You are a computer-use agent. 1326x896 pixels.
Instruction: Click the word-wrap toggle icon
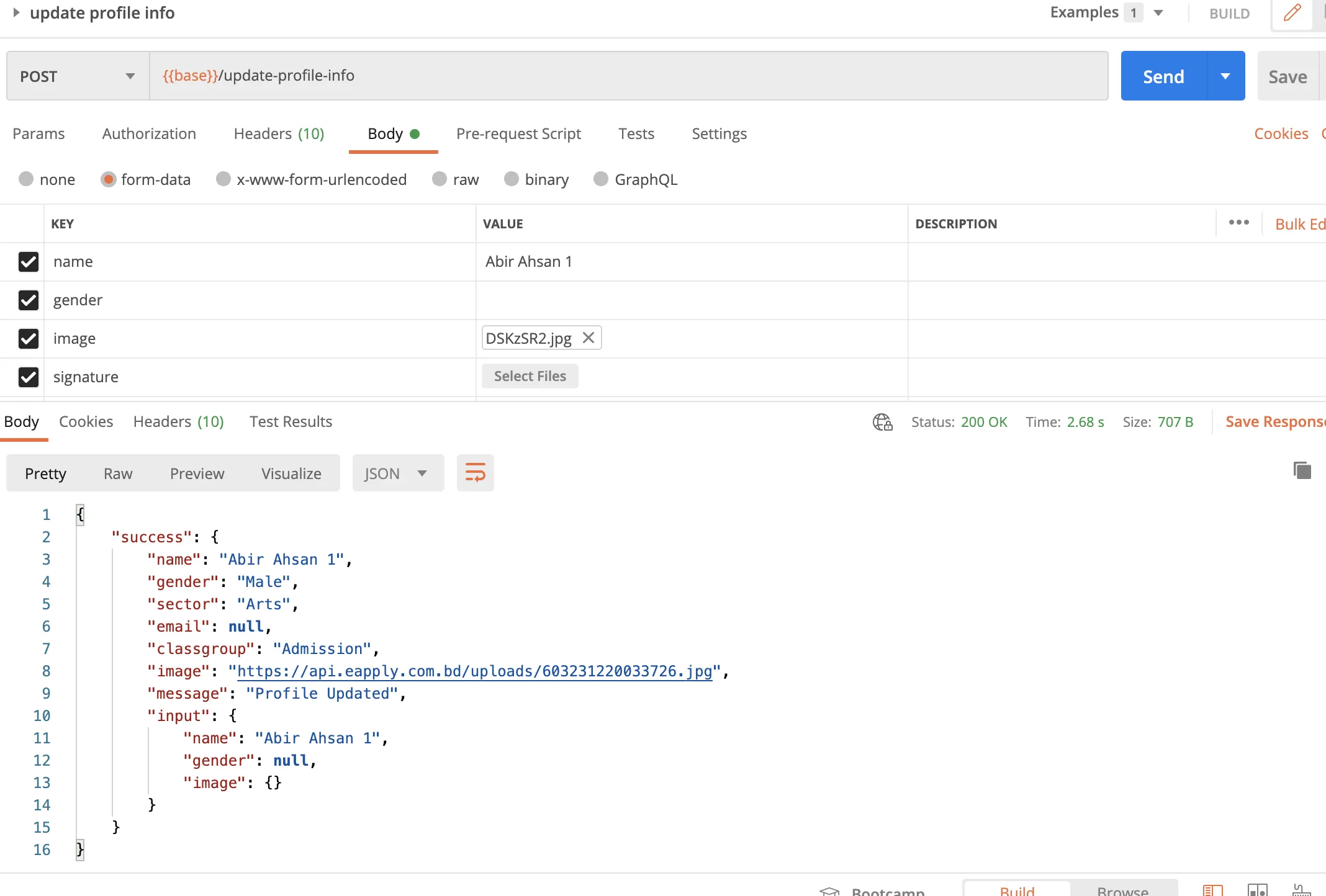click(x=475, y=473)
